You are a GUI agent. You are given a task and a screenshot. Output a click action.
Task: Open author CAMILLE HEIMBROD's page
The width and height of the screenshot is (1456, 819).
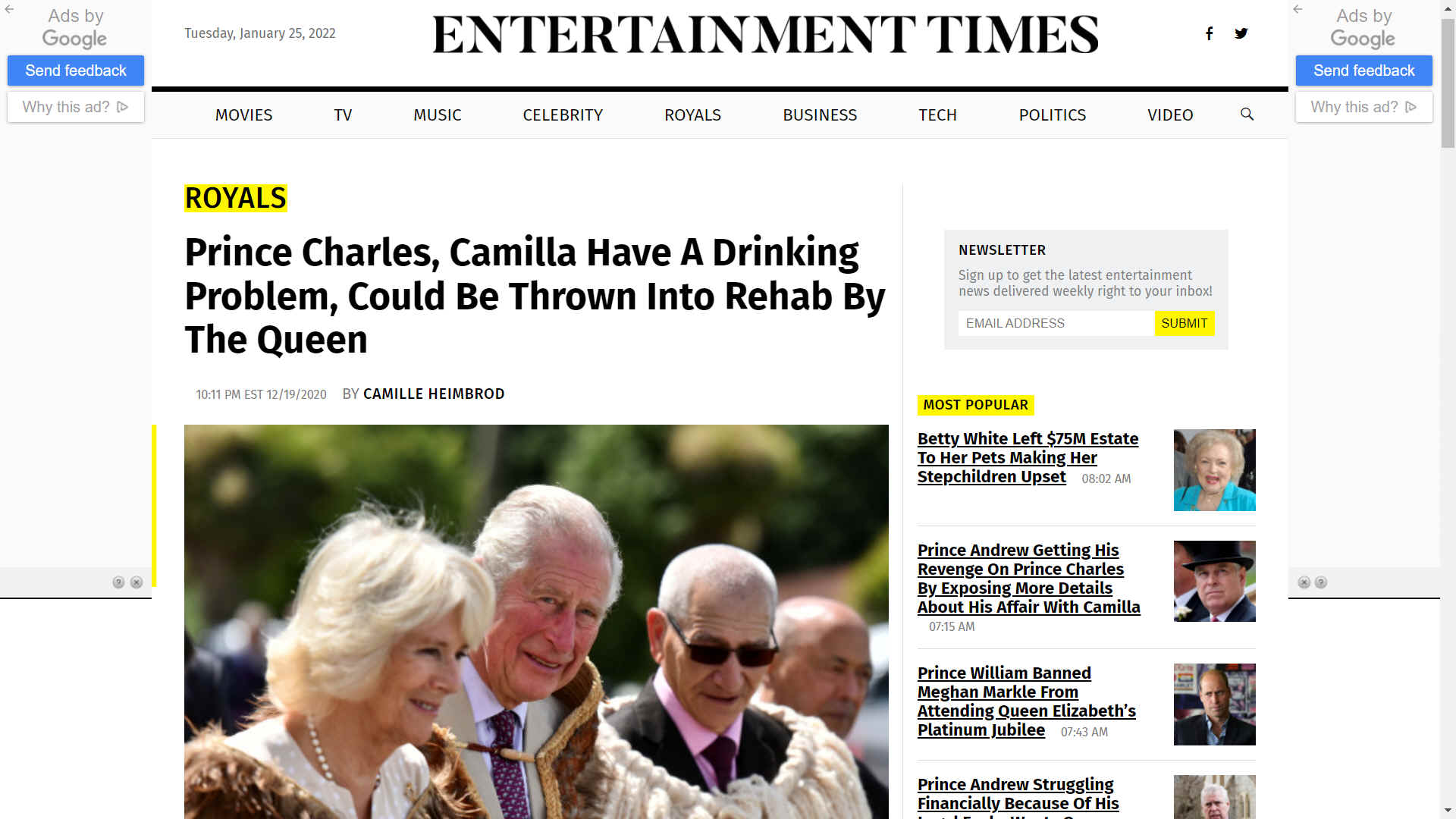pos(434,394)
